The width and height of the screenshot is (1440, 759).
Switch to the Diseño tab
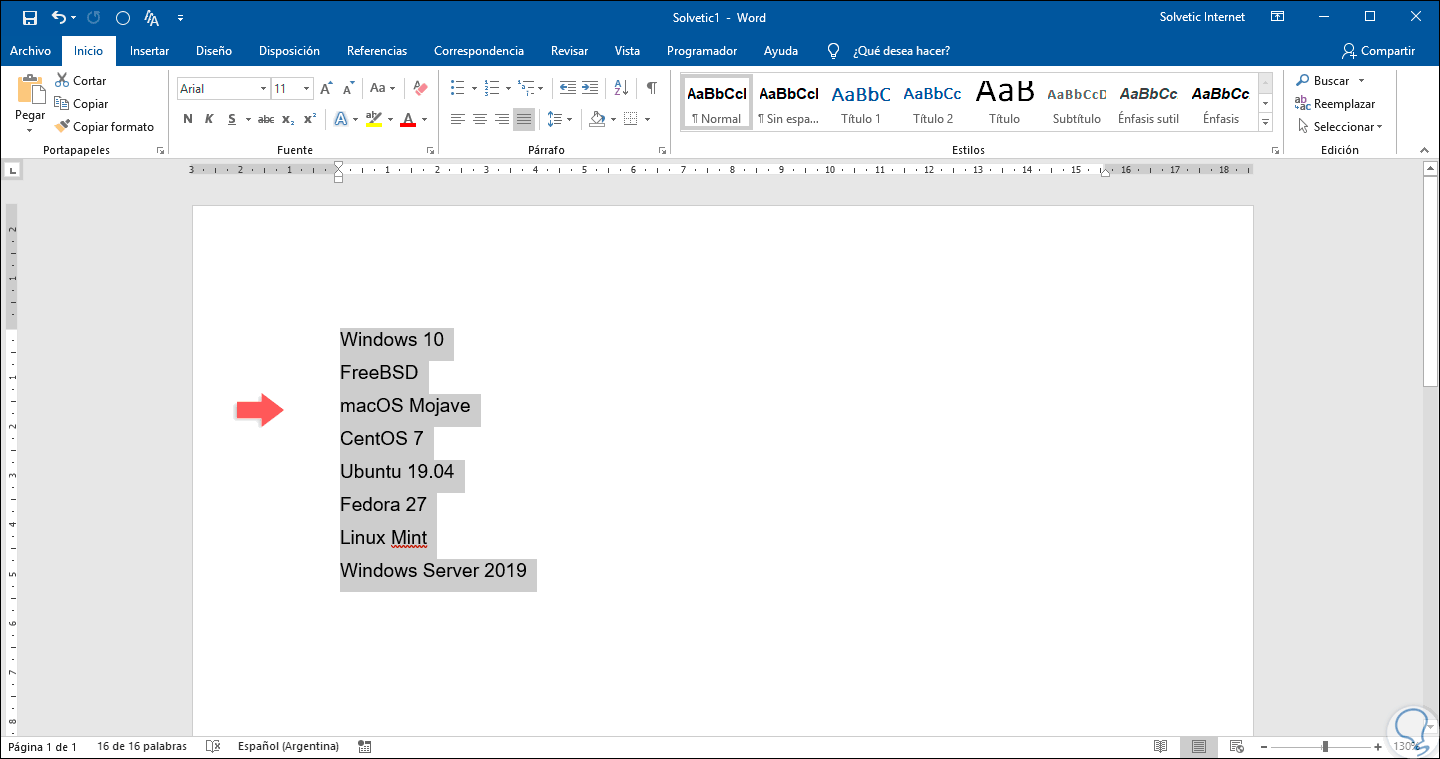(214, 51)
